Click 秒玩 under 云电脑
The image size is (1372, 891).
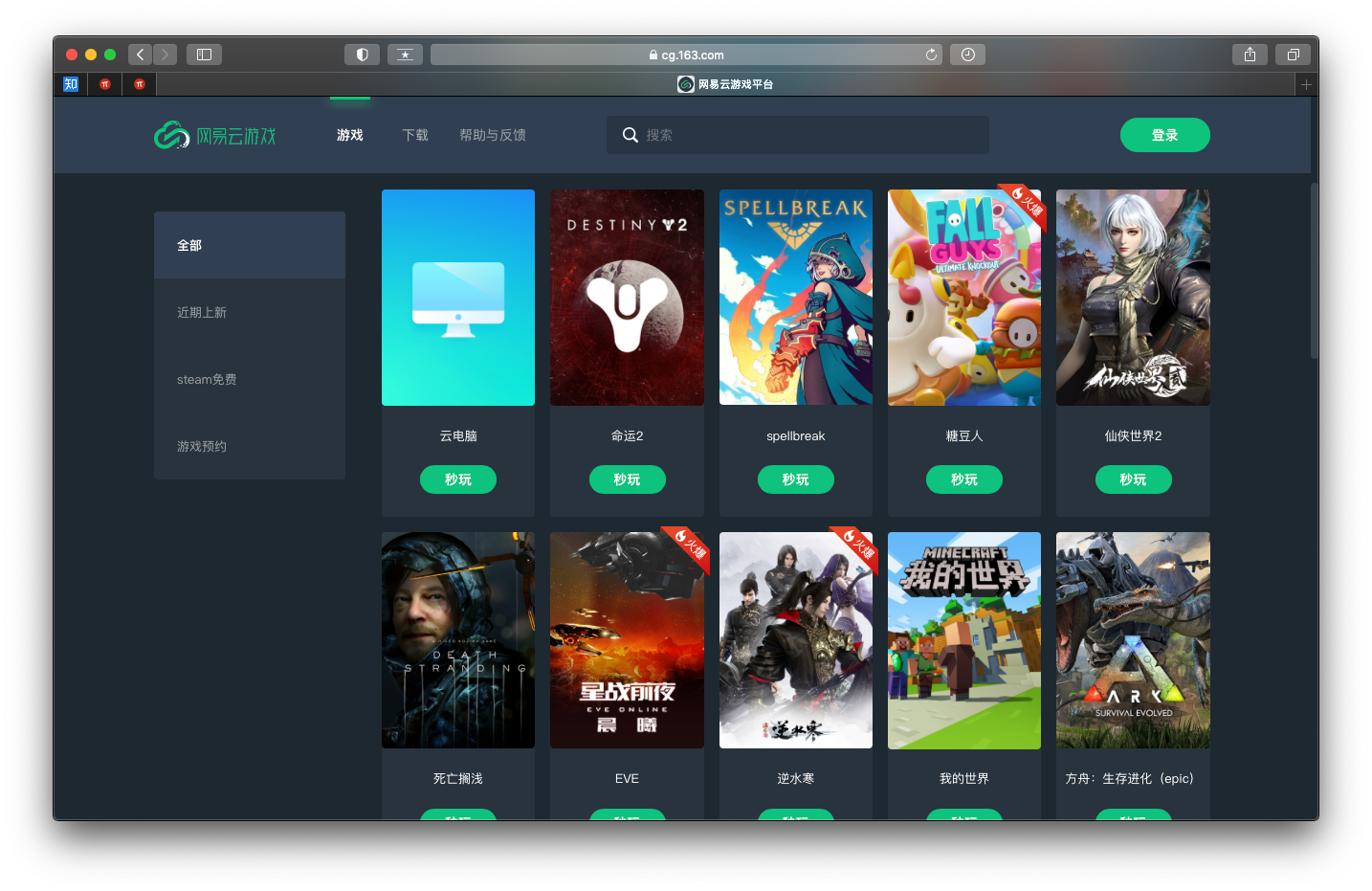click(x=458, y=479)
